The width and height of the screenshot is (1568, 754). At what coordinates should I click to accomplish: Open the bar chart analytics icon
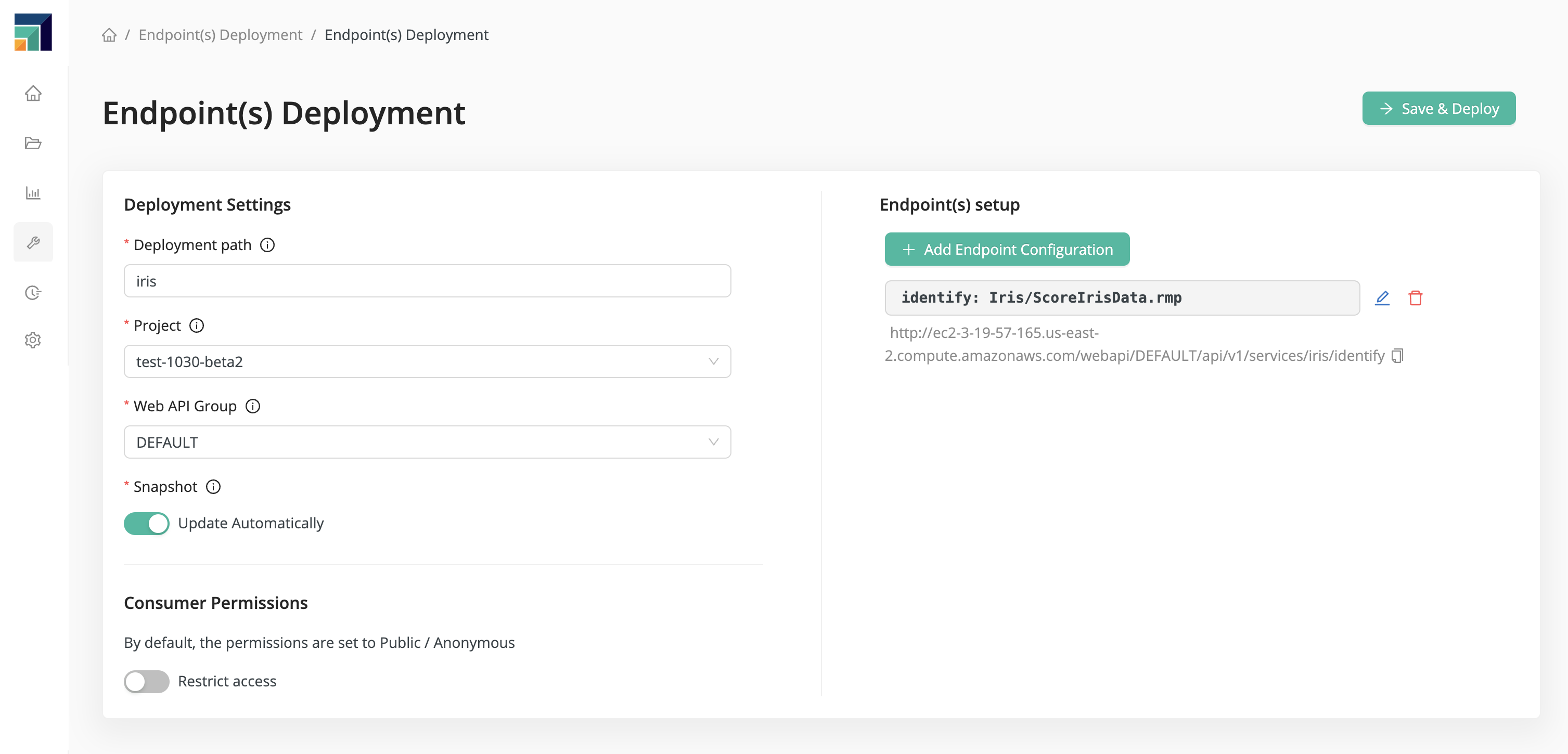click(33, 193)
